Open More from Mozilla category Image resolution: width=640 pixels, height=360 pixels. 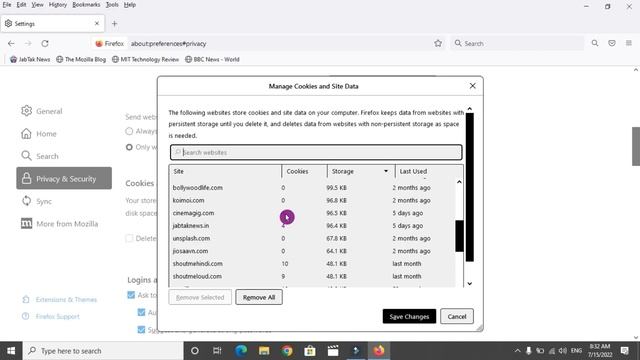click(60, 224)
